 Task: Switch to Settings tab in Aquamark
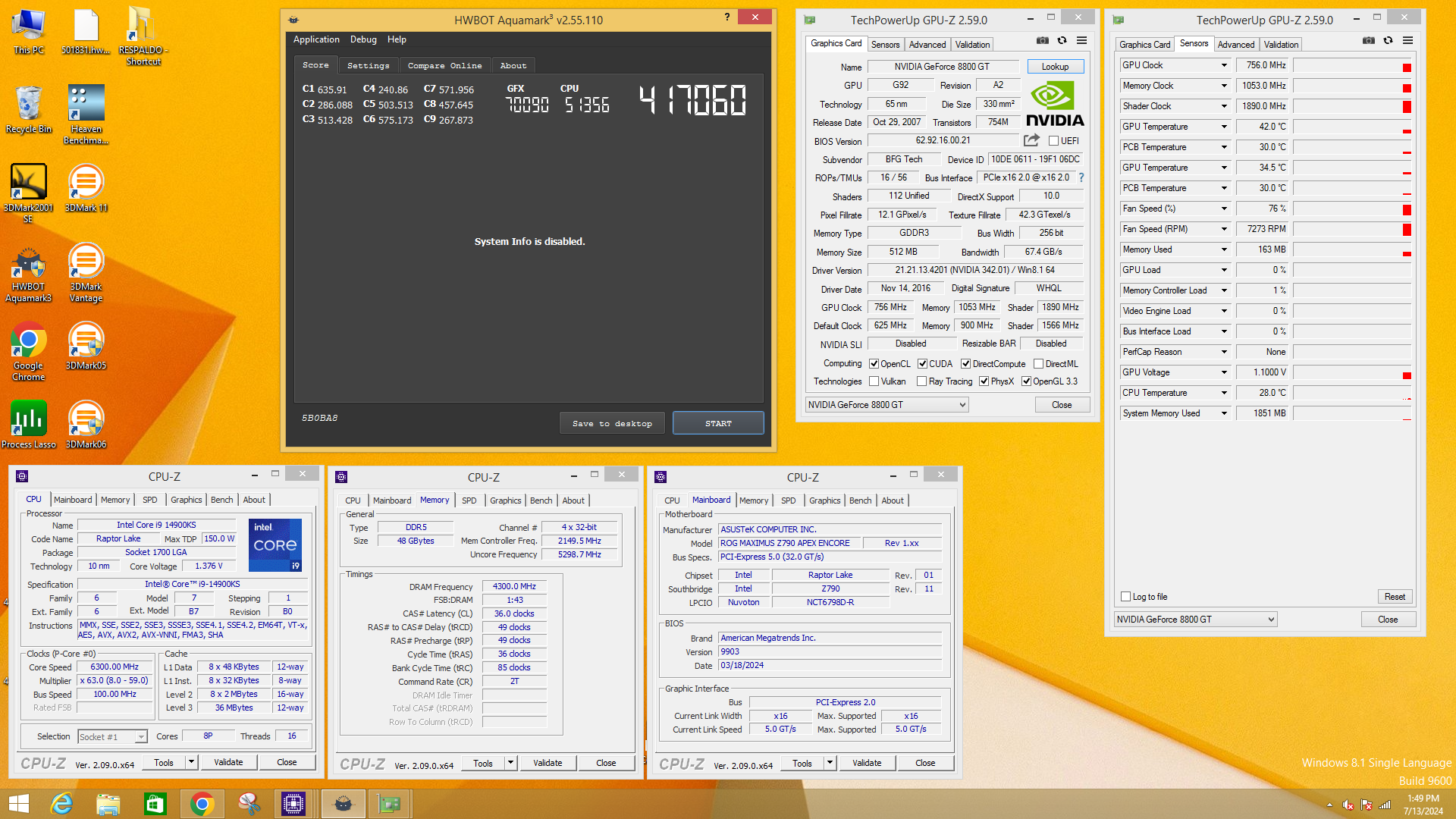pyautogui.click(x=368, y=66)
